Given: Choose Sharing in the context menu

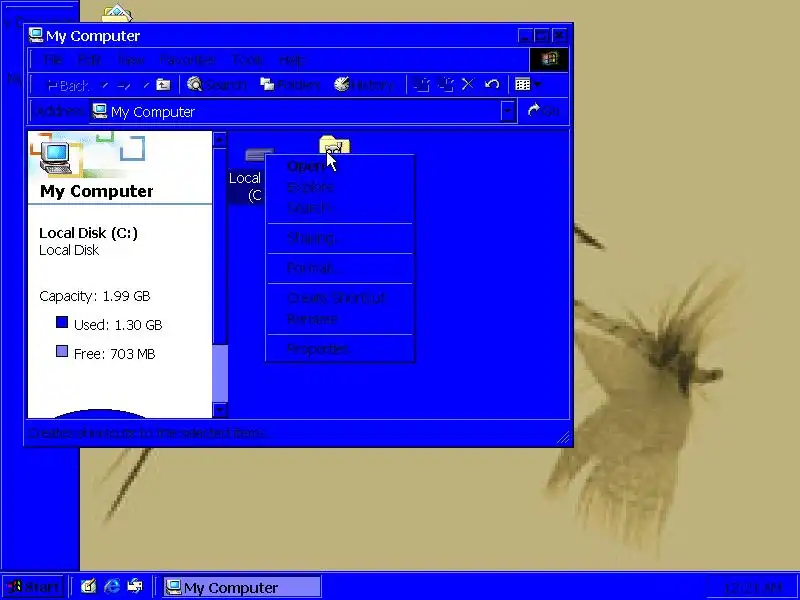Looking at the screenshot, I should (340, 238).
